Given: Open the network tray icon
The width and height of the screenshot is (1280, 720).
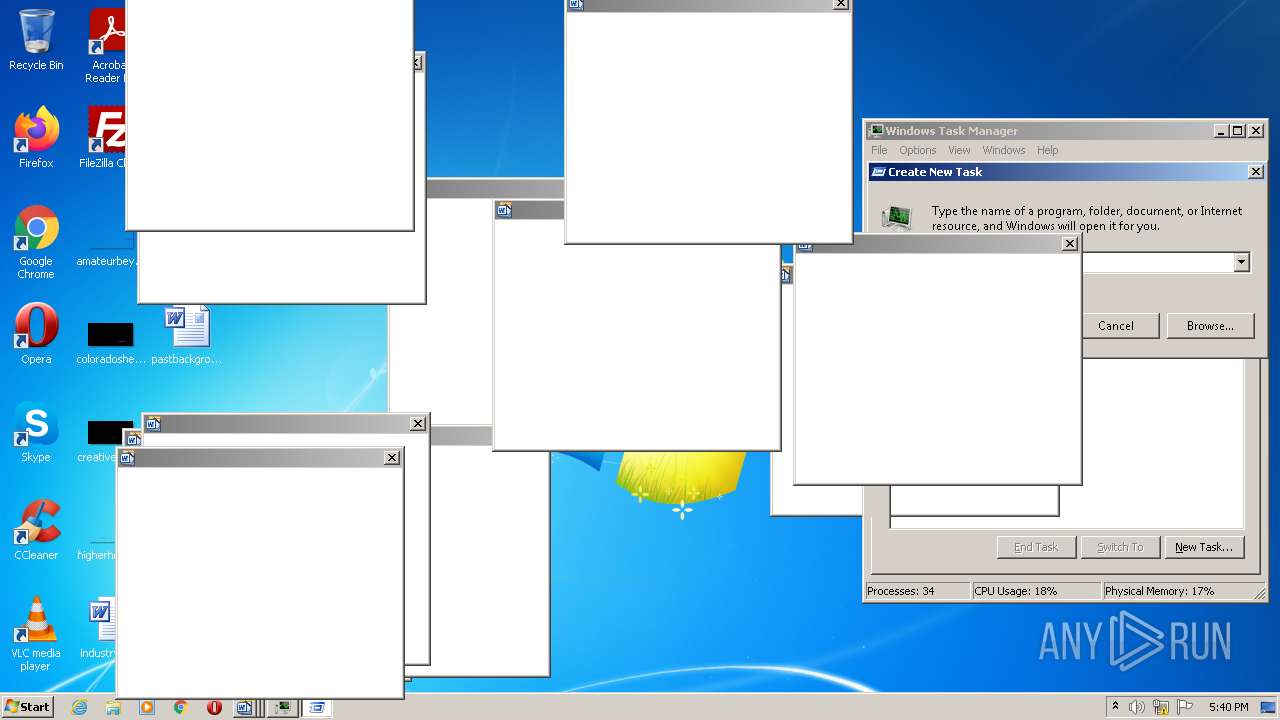Looking at the screenshot, I should pyautogui.click(x=1161, y=707).
